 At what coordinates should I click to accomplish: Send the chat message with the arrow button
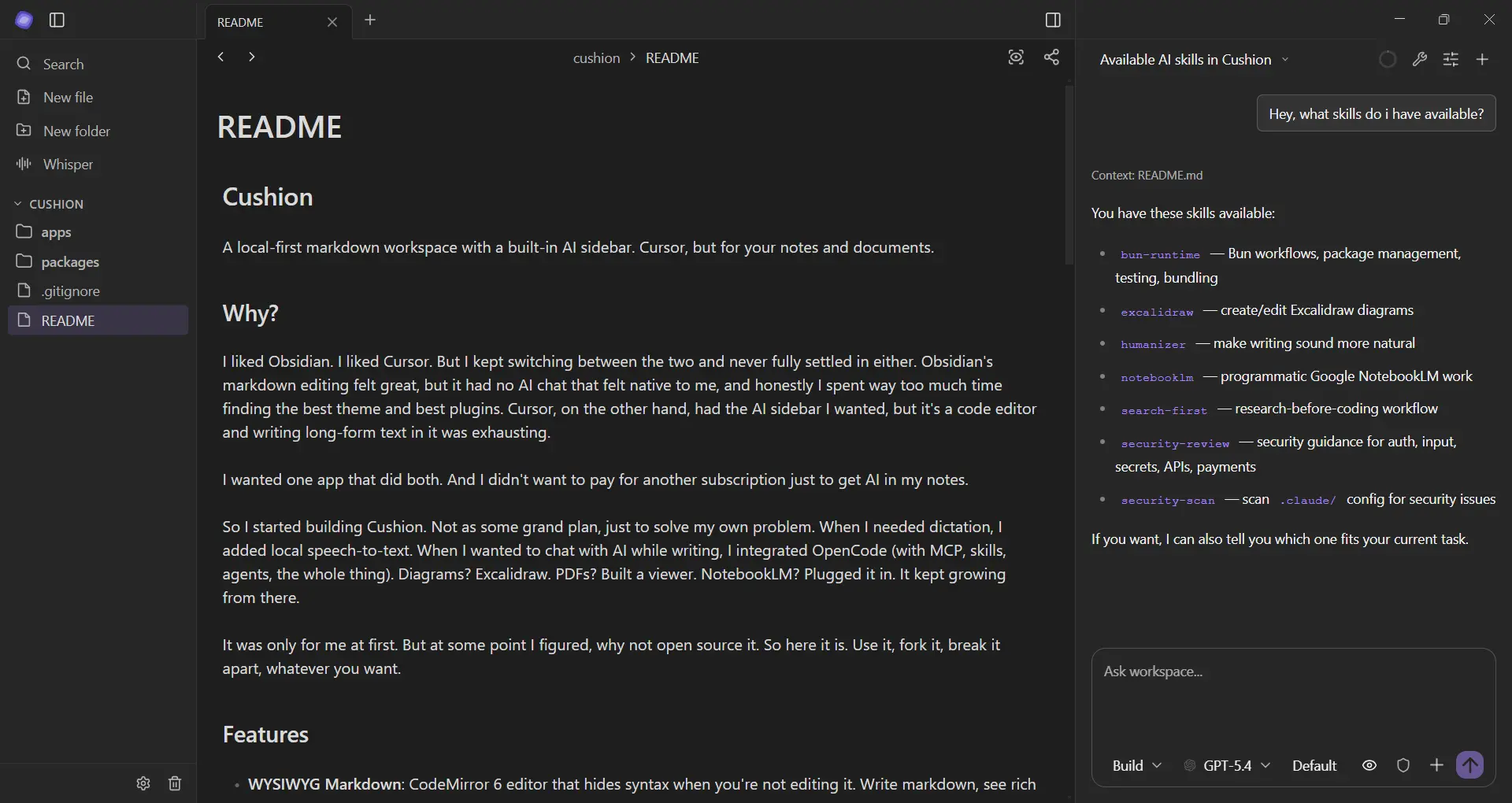1471,764
